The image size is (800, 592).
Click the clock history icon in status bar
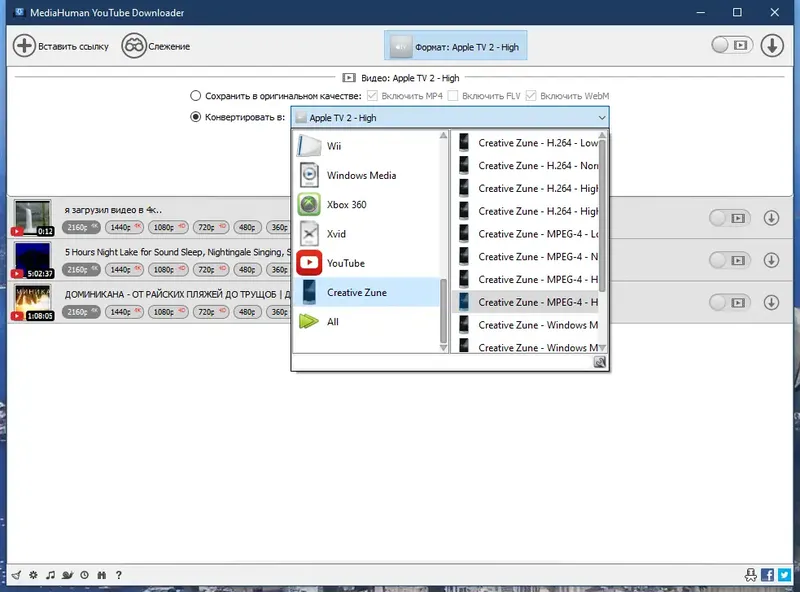[84, 575]
